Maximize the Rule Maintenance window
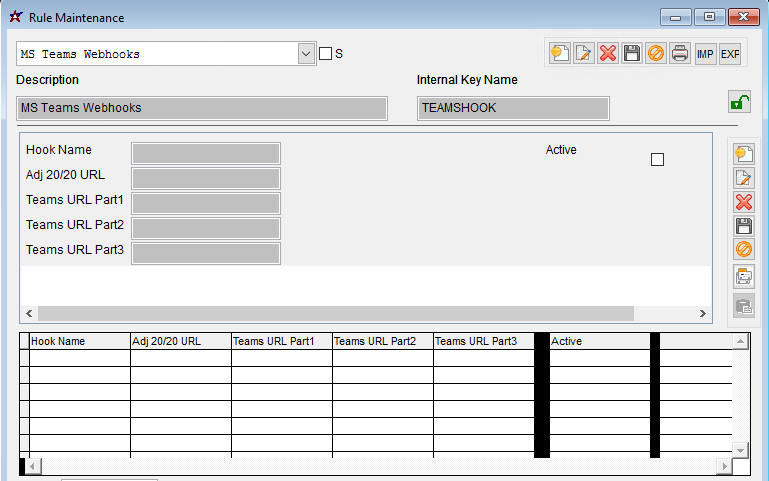769x481 pixels. point(709,17)
